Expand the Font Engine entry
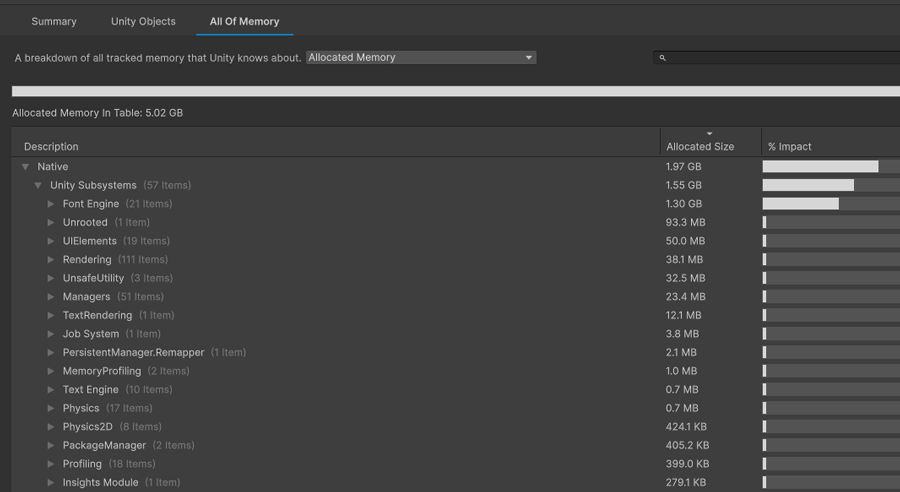Screen dimensions: 900x492 point(51,204)
